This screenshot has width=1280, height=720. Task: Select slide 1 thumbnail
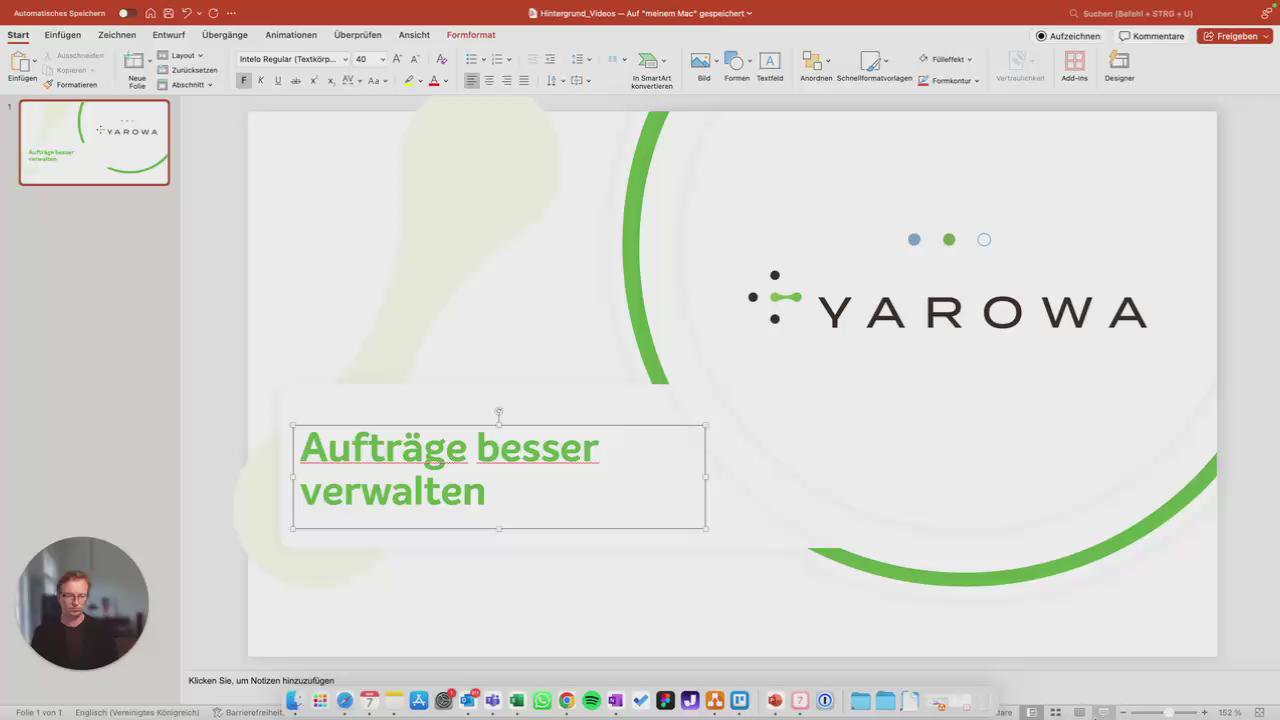pos(94,142)
